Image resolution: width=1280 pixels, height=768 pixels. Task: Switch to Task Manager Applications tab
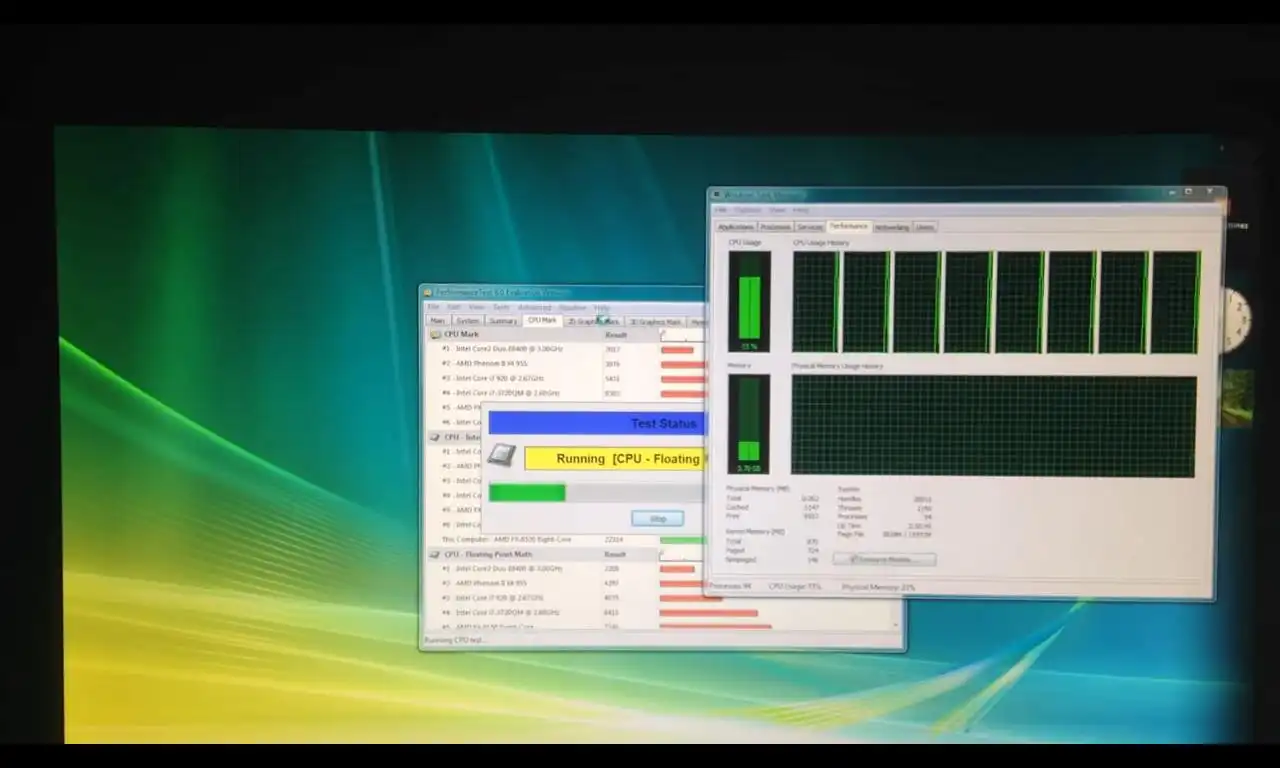point(736,227)
